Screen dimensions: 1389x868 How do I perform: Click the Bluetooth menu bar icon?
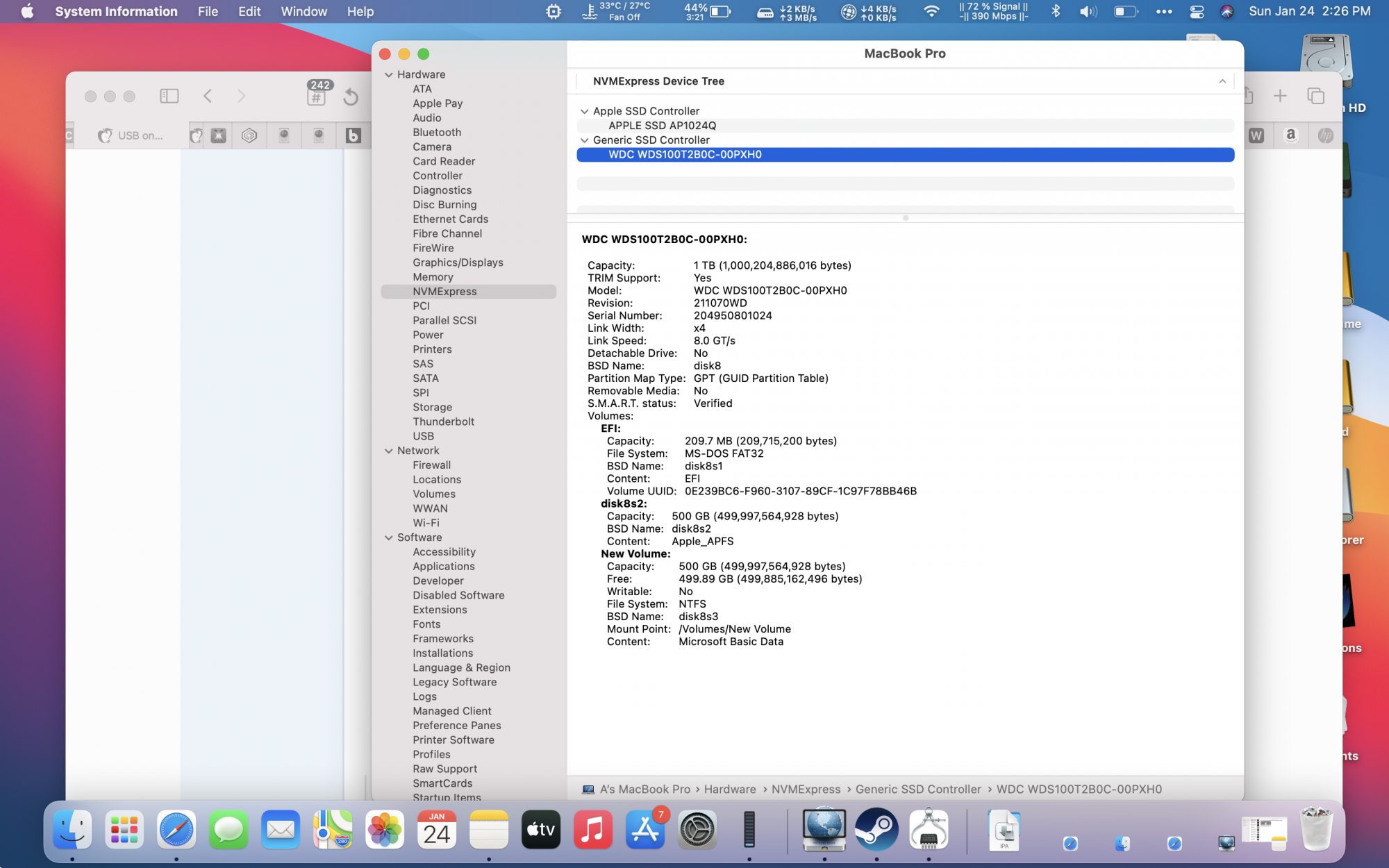point(1056,11)
